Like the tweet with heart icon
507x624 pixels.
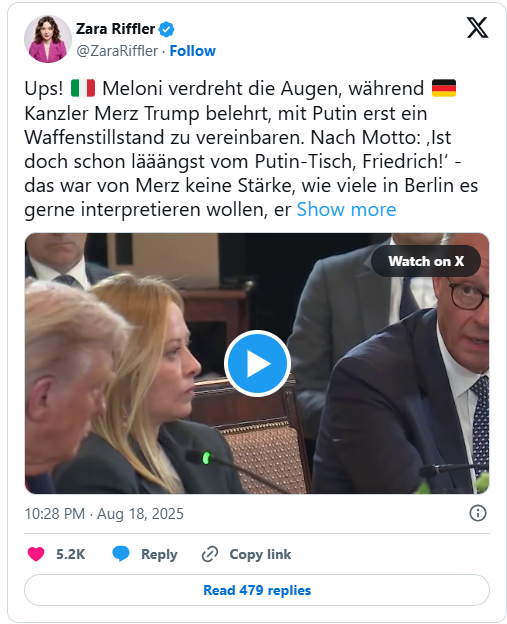pyautogui.click(x=36, y=554)
